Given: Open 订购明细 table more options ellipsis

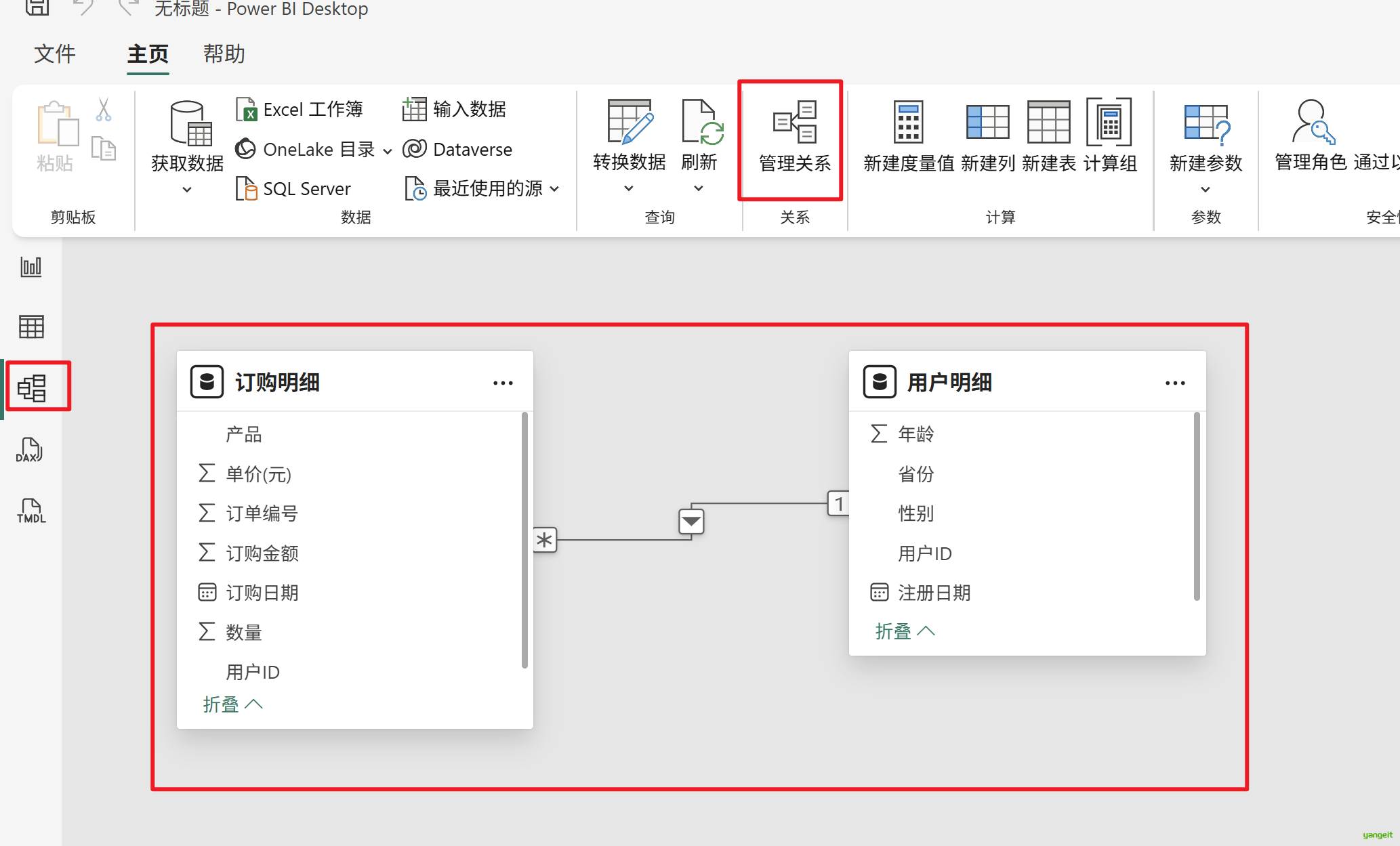Looking at the screenshot, I should (x=503, y=383).
